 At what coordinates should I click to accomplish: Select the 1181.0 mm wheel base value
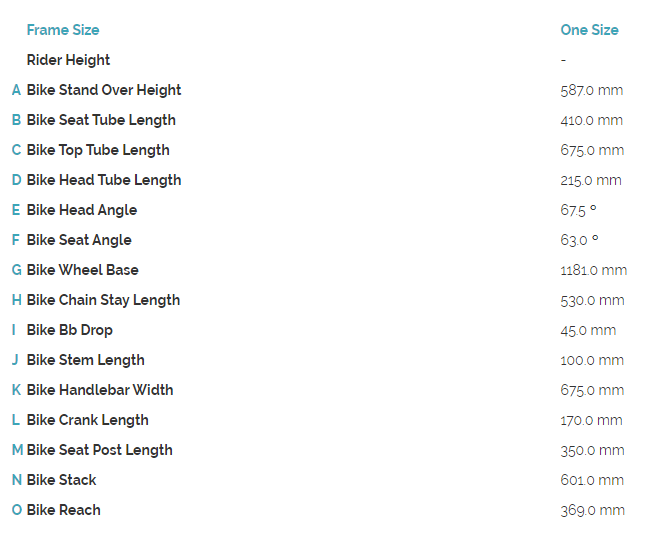(594, 270)
